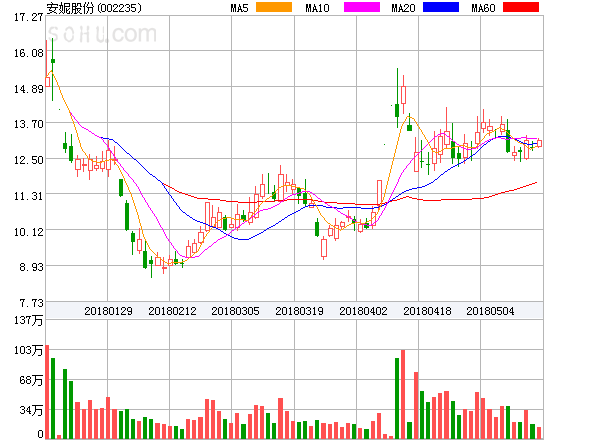Click the 137万 volume axis label
The height and width of the screenshot is (440, 600).
point(28,320)
